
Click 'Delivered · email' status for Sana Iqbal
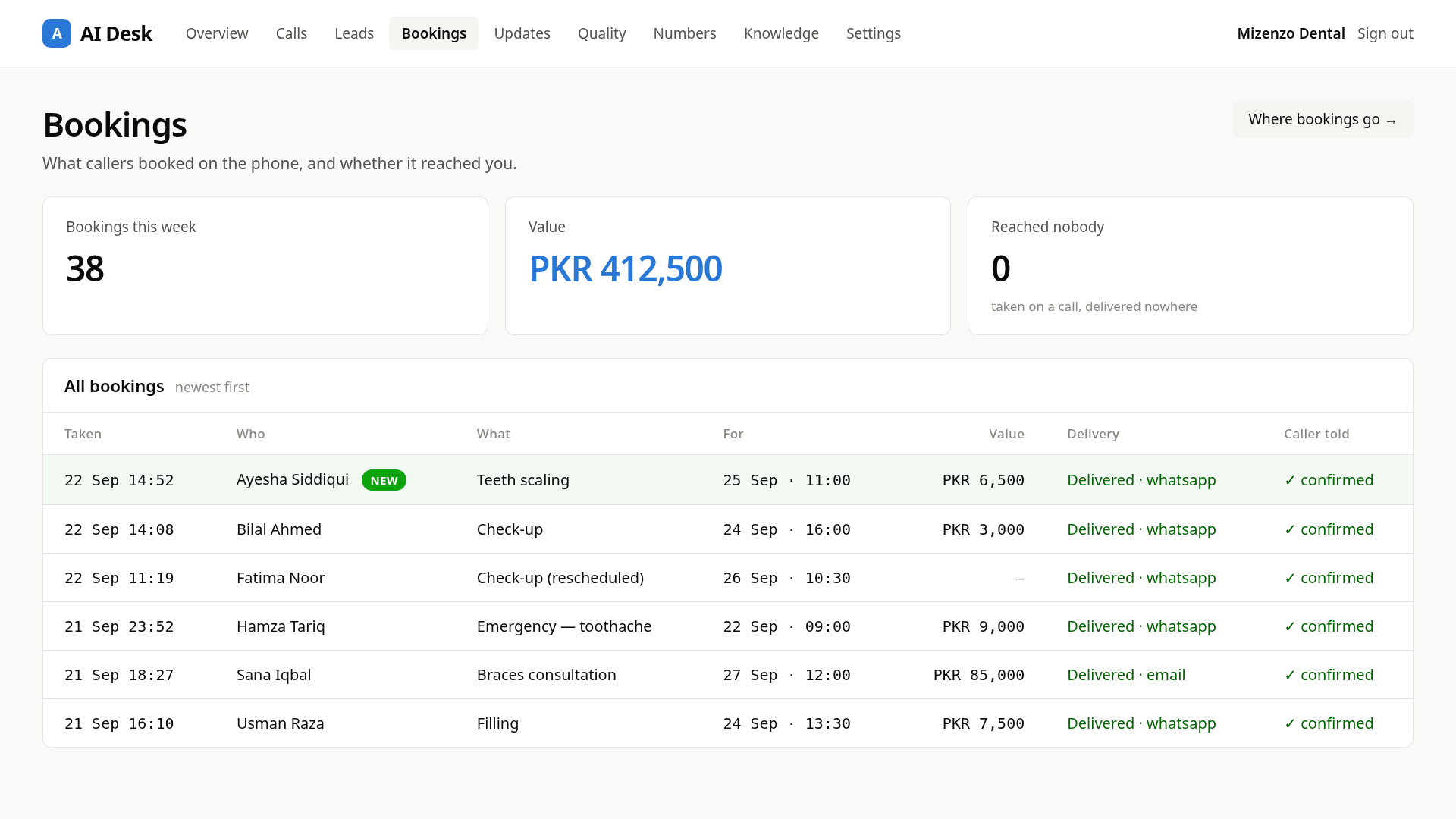[x=1126, y=675]
